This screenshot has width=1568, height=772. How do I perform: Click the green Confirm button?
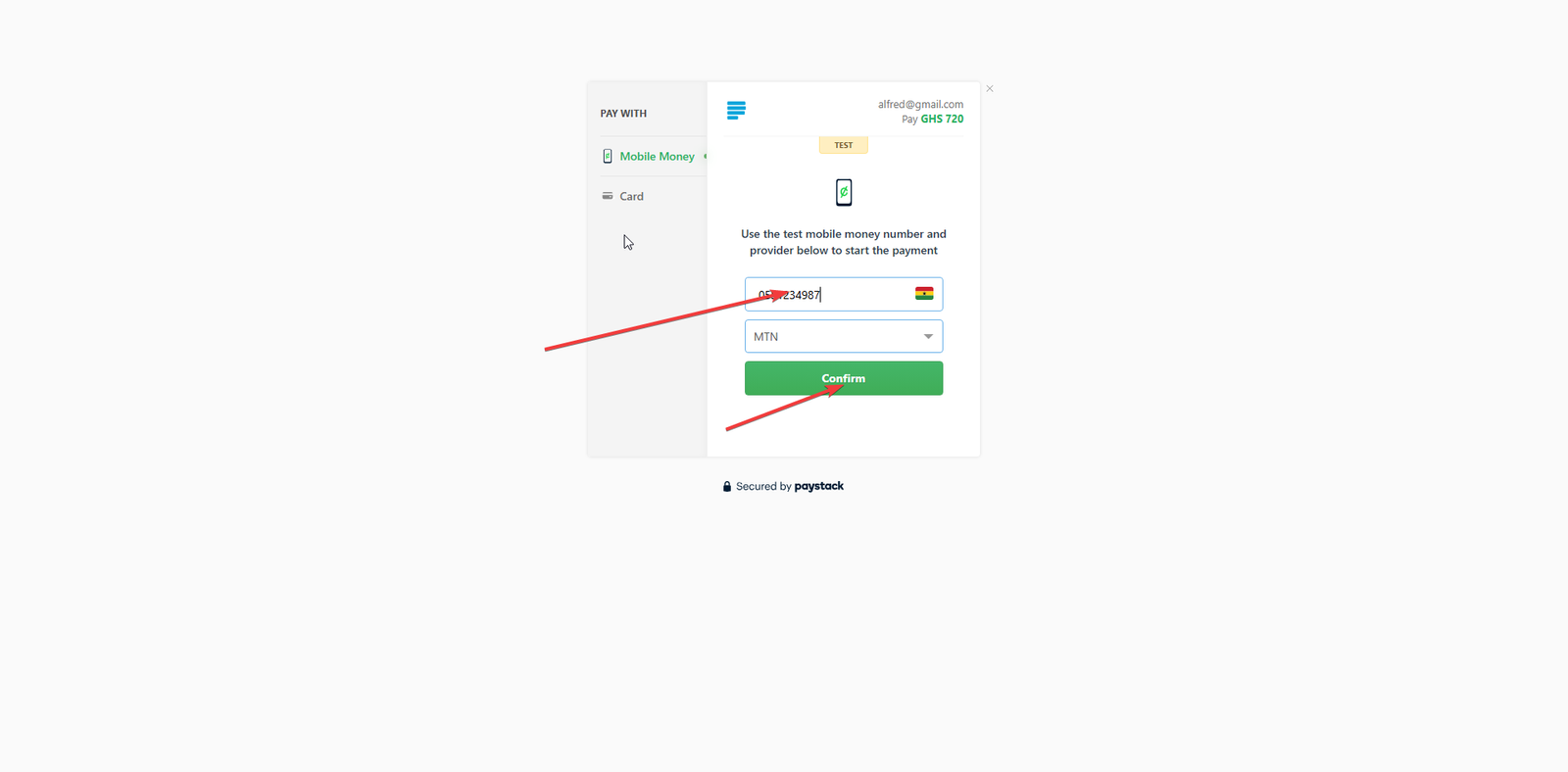844,378
